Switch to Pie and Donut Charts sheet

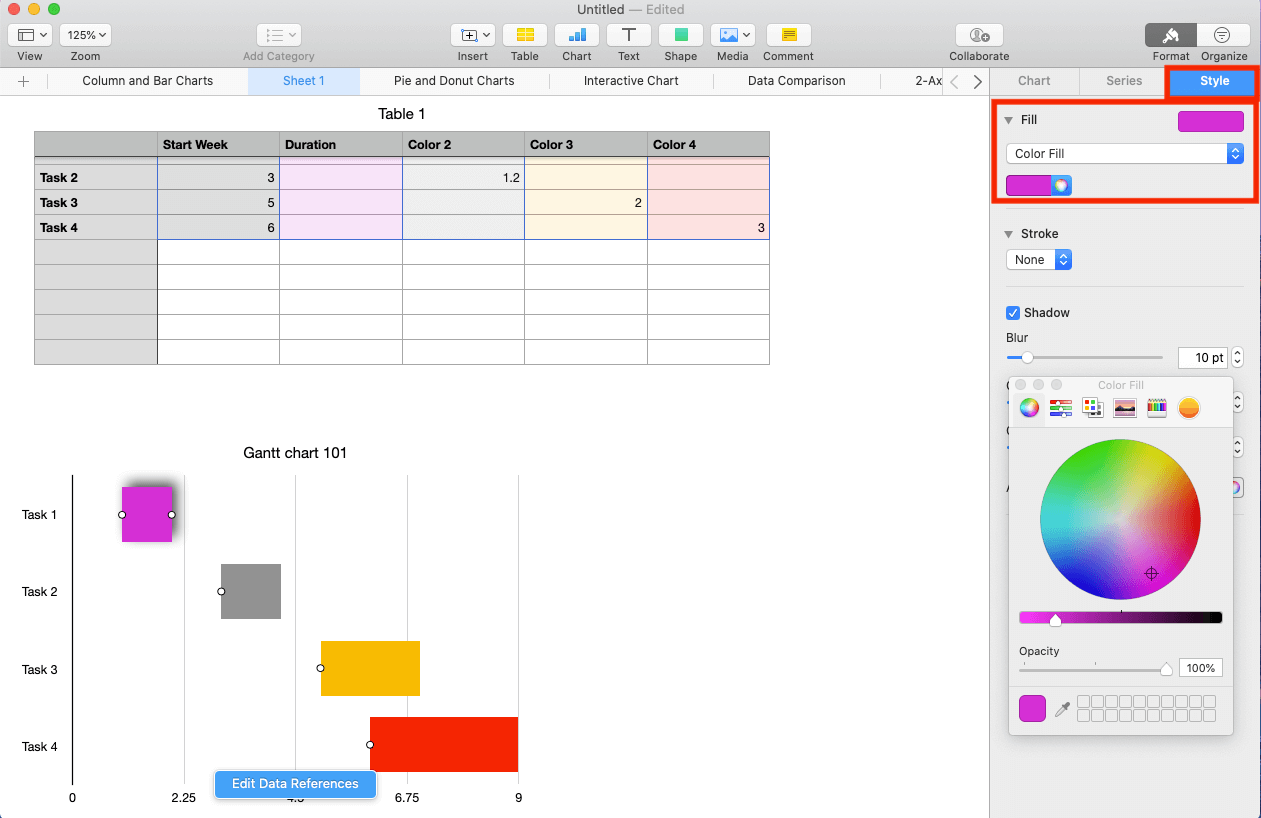point(454,81)
